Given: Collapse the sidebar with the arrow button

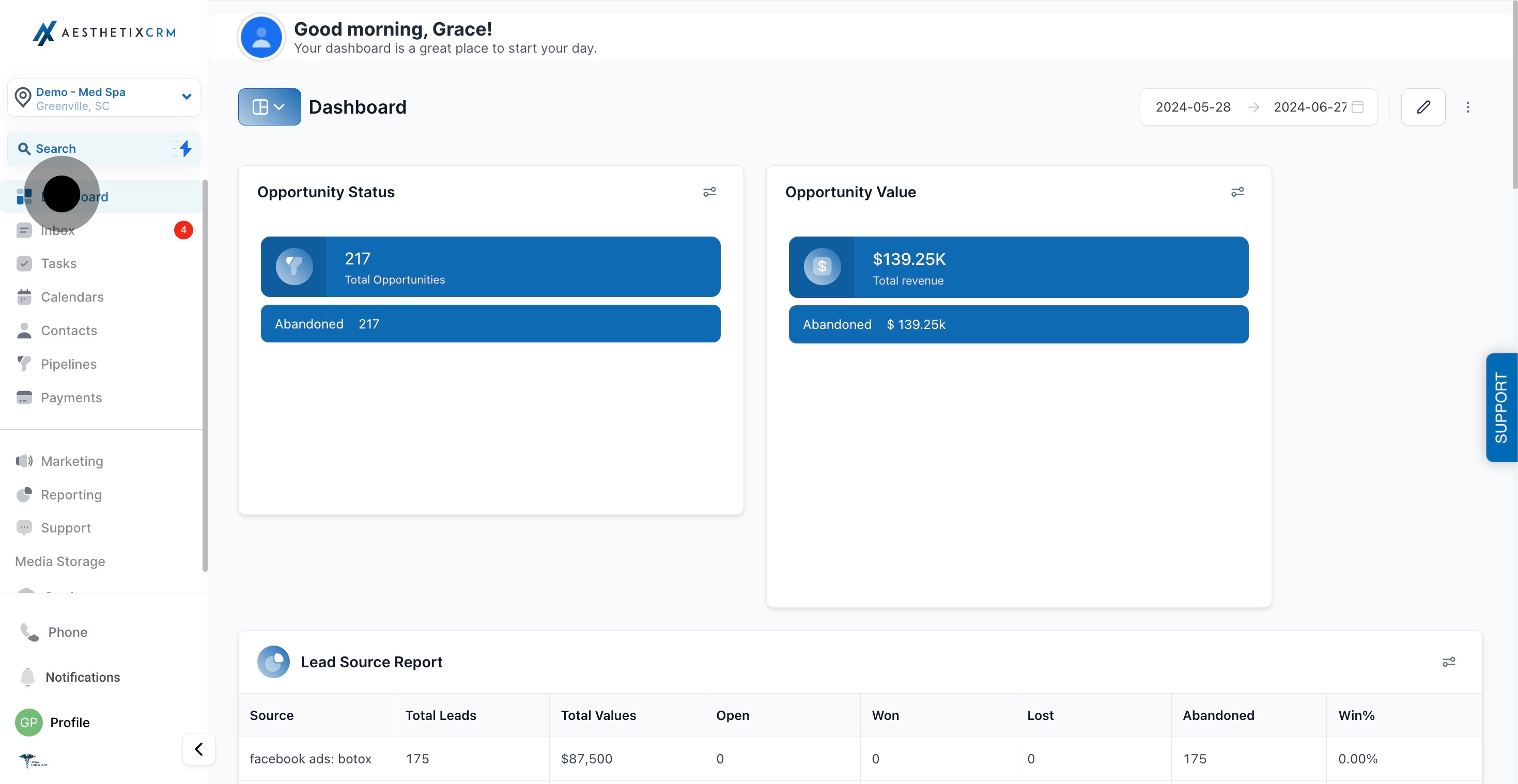Looking at the screenshot, I should coord(198,749).
